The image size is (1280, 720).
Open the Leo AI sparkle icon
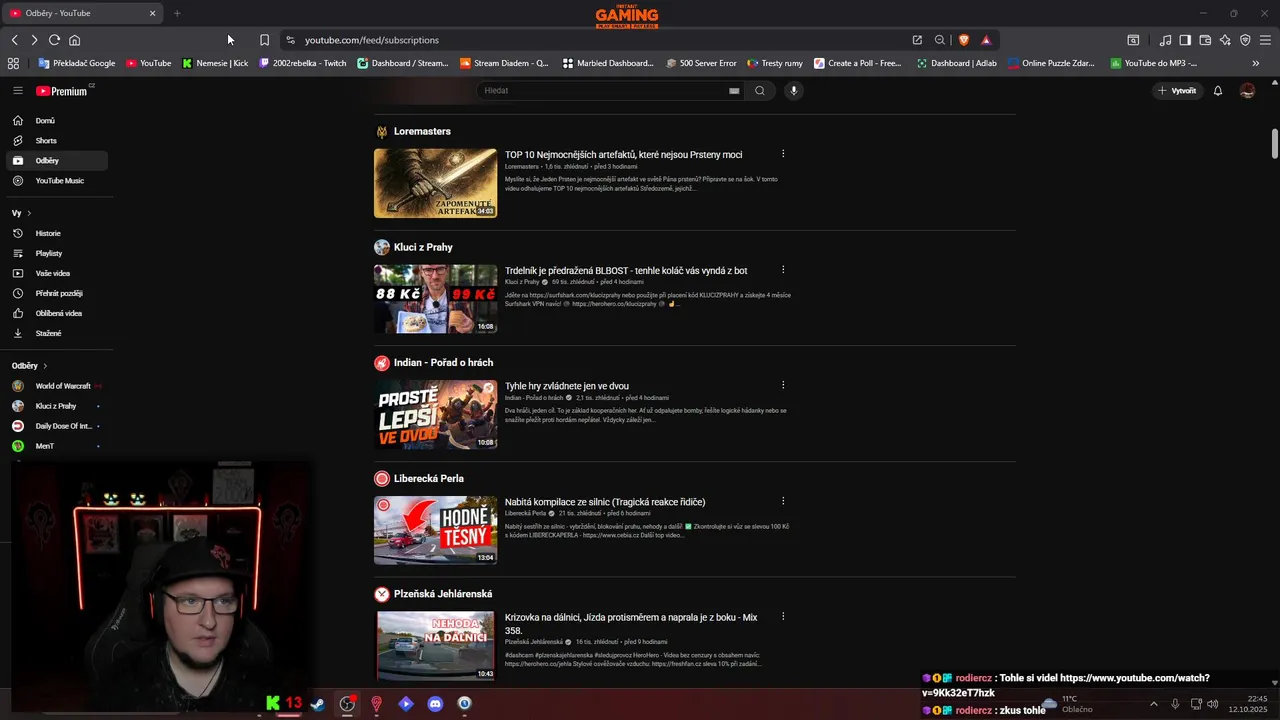[x=1225, y=40]
